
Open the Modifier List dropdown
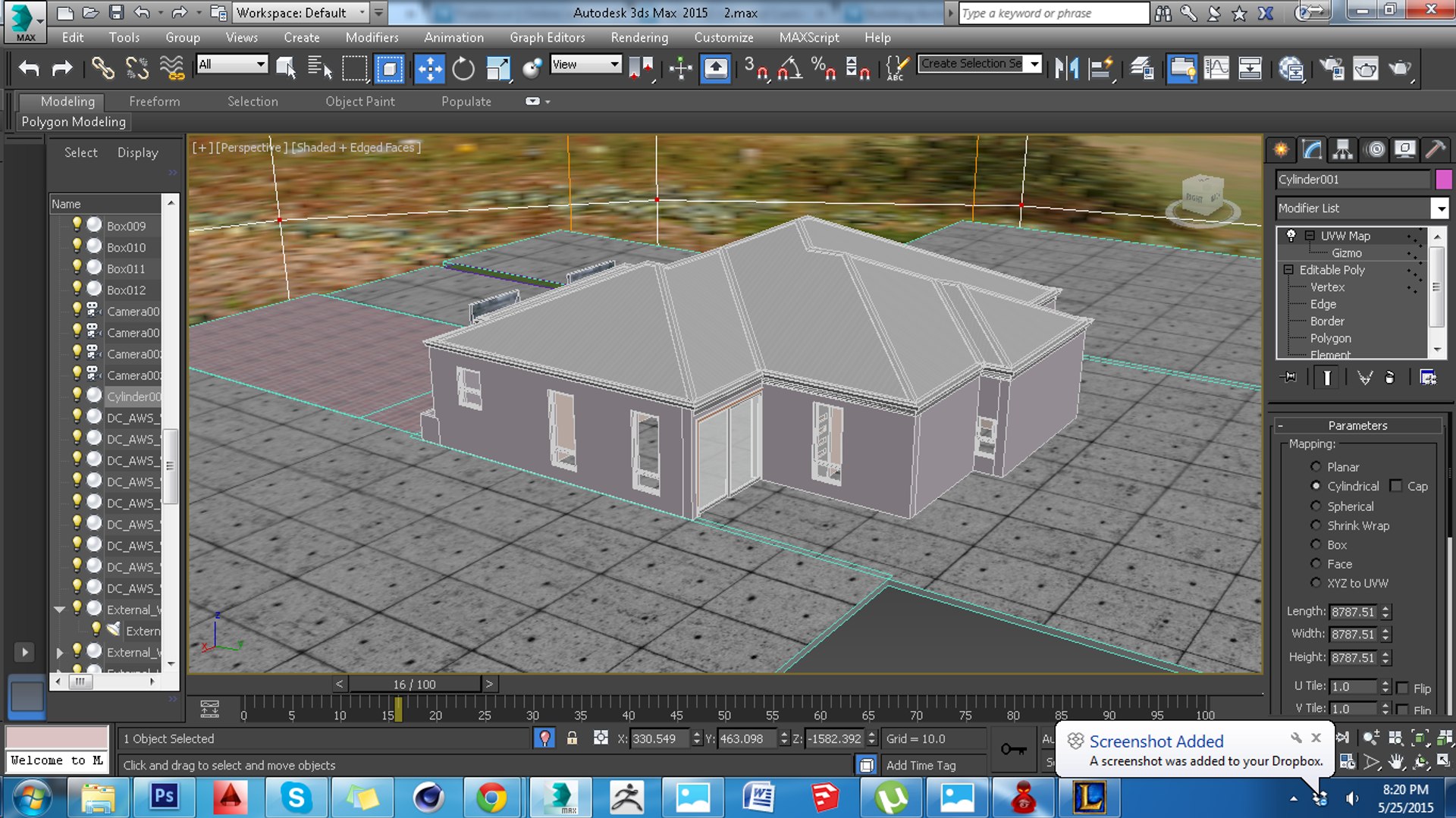click(1439, 208)
